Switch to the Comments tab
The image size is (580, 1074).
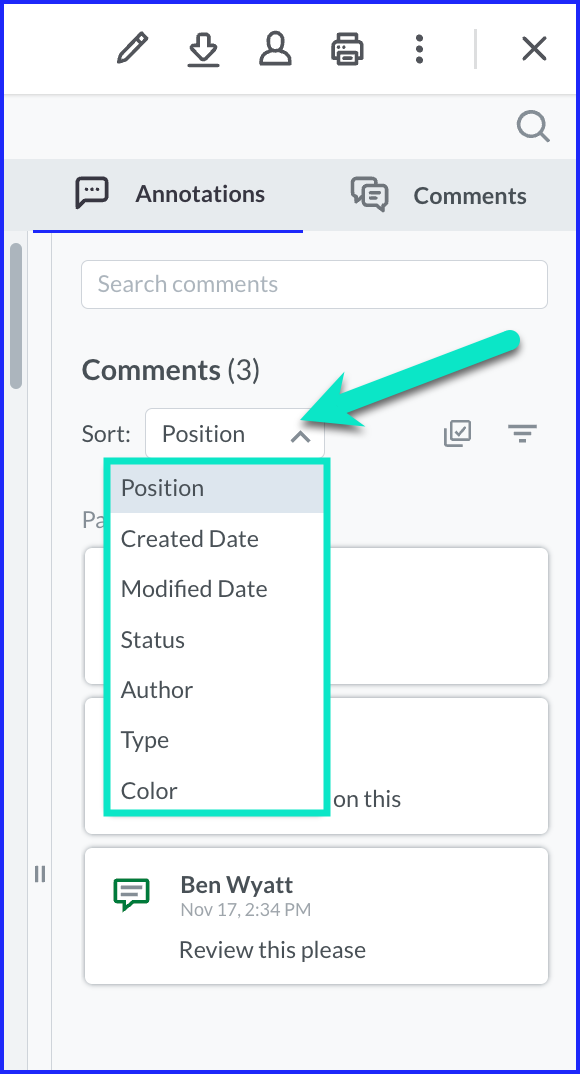coord(439,196)
